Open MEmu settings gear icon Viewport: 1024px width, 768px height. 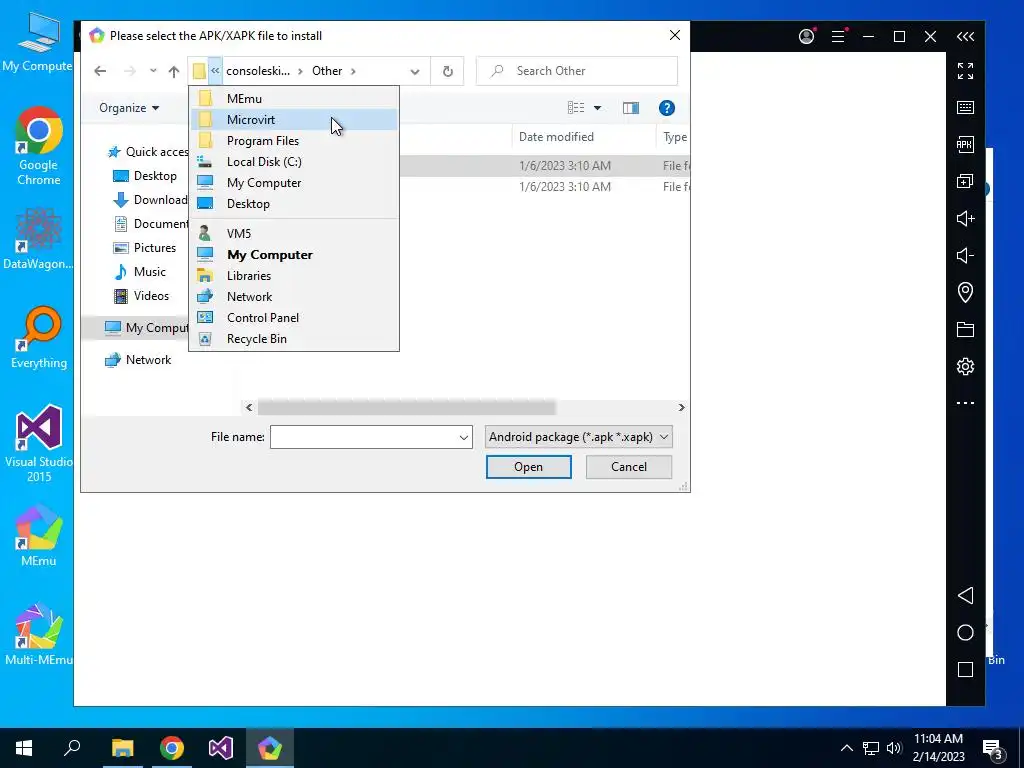pyautogui.click(x=965, y=366)
